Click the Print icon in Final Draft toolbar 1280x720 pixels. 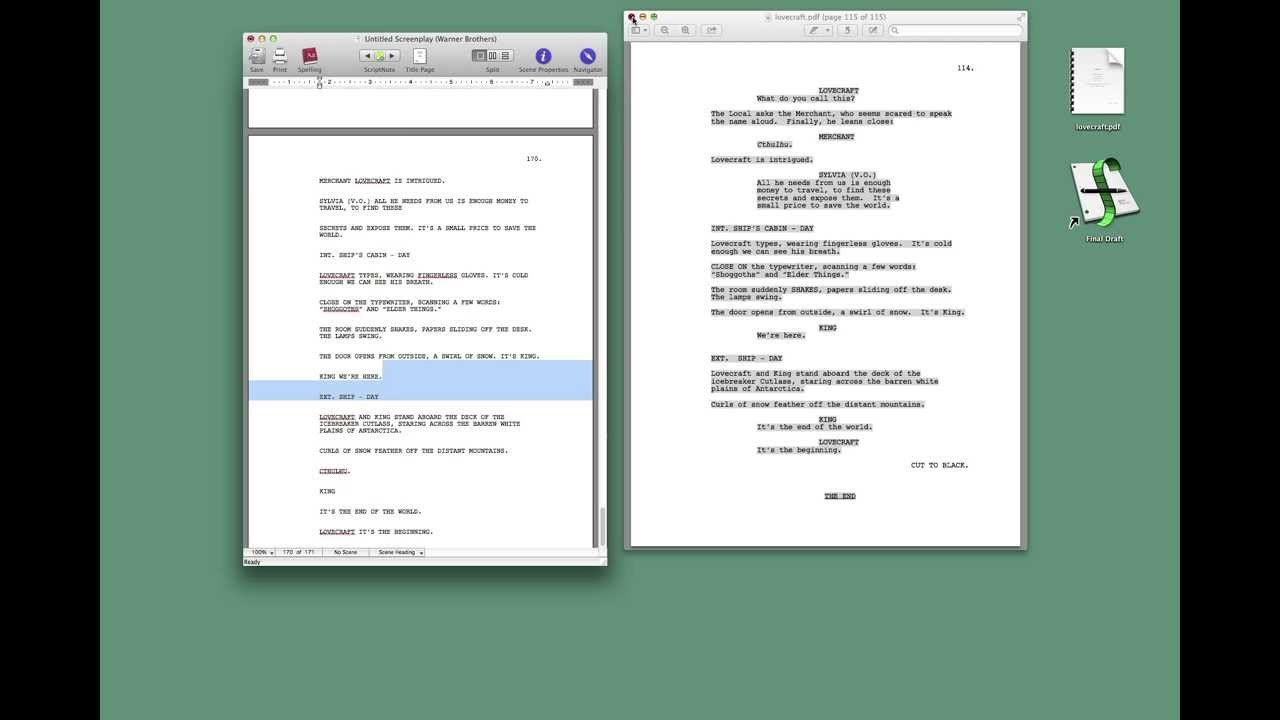click(280, 56)
